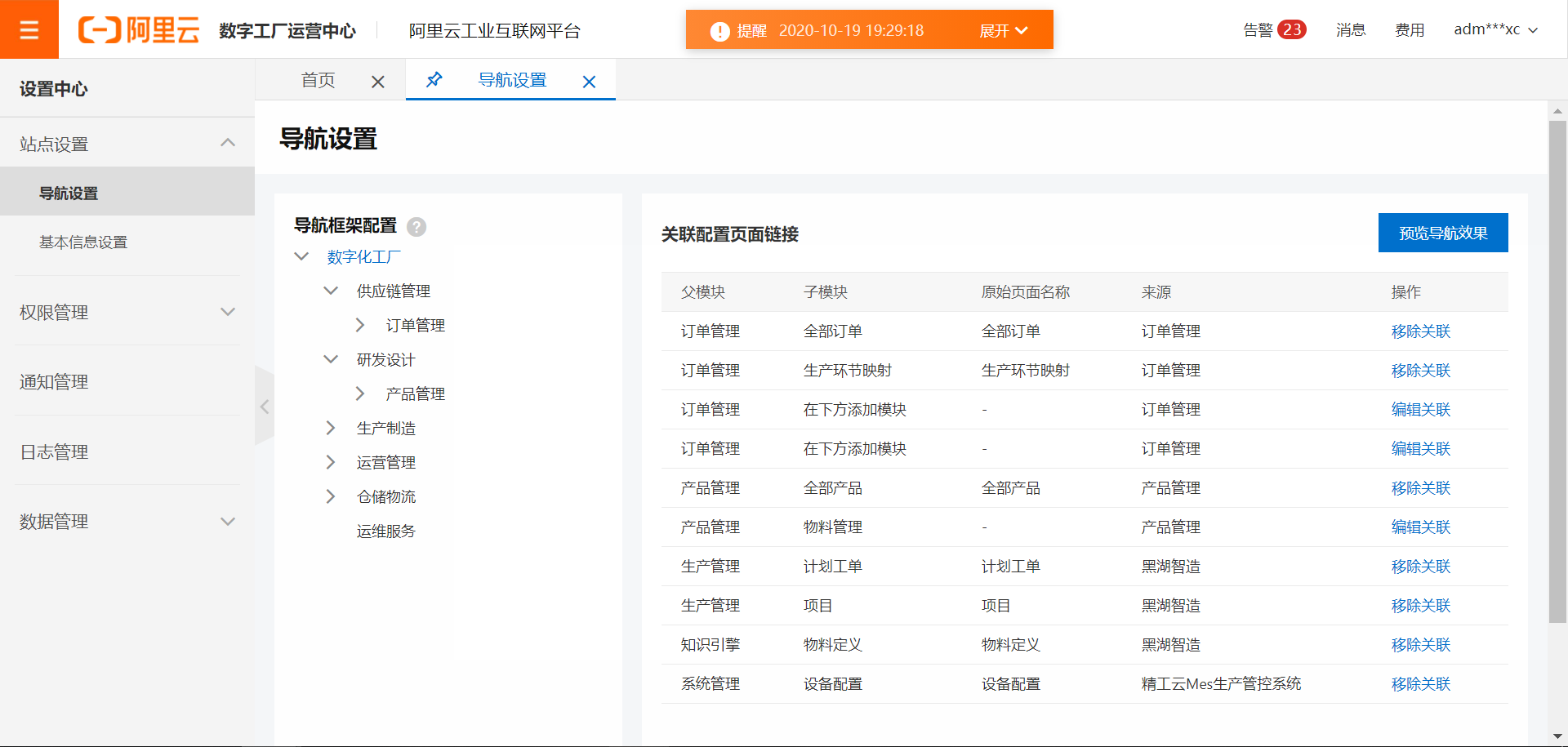Switch to the 导航设置 tab
Viewport: 1568px width, 747px height.
512,80
